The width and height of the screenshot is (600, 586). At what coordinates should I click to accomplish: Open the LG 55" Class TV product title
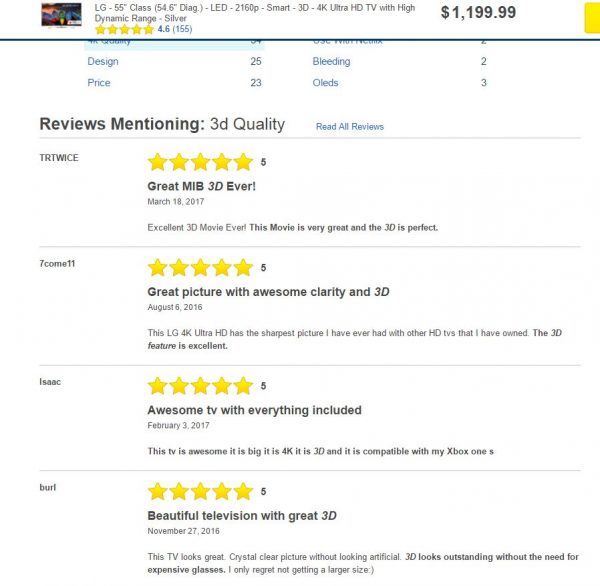coord(254,13)
